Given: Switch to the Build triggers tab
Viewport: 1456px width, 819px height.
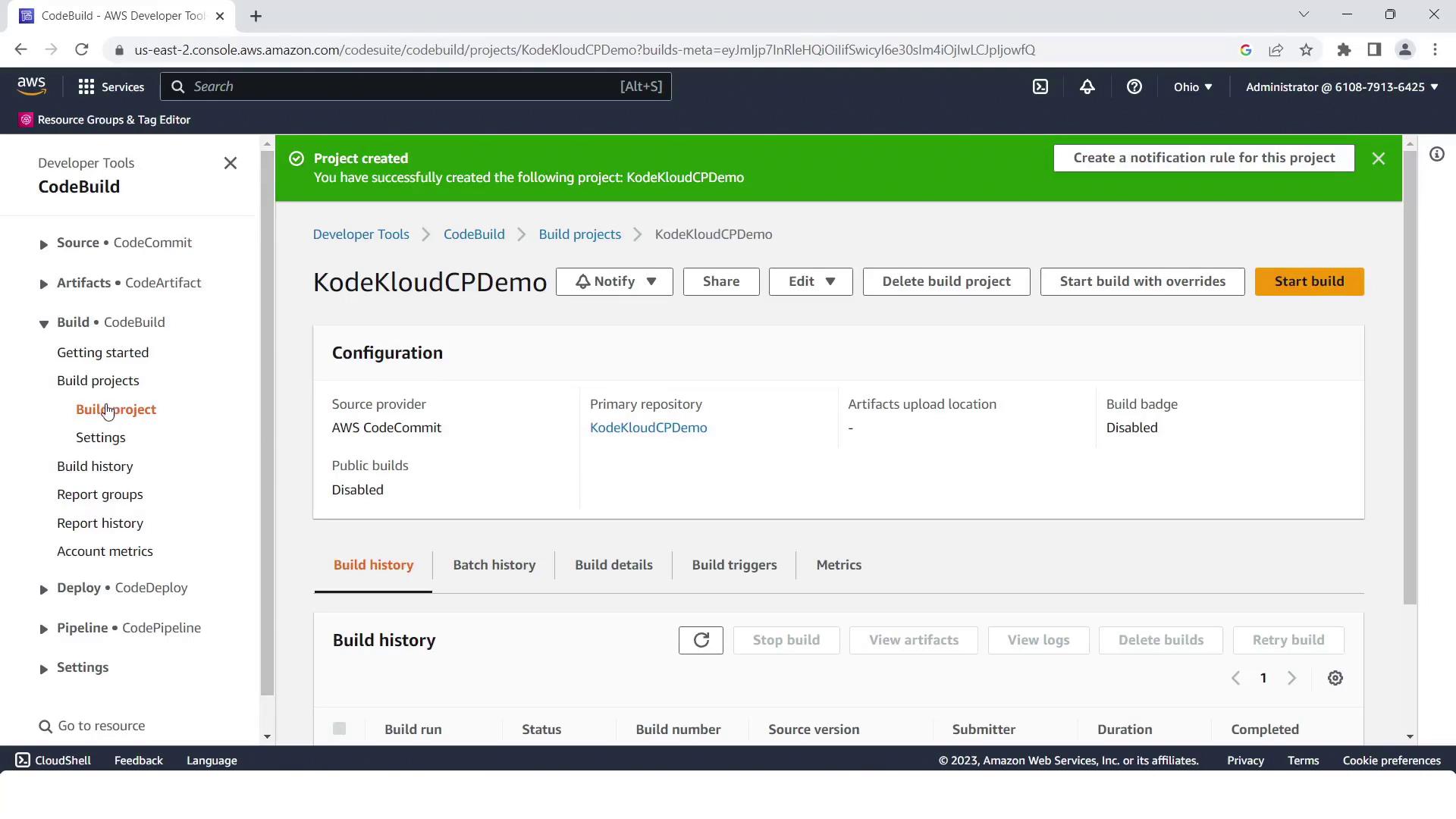Looking at the screenshot, I should click(x=733, y=565).
